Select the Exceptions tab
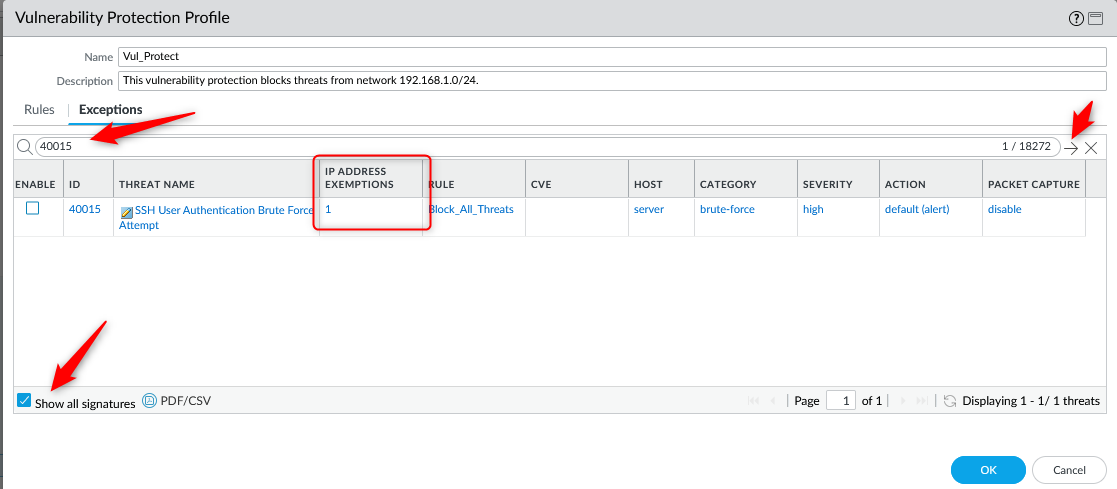 point(110,110)
